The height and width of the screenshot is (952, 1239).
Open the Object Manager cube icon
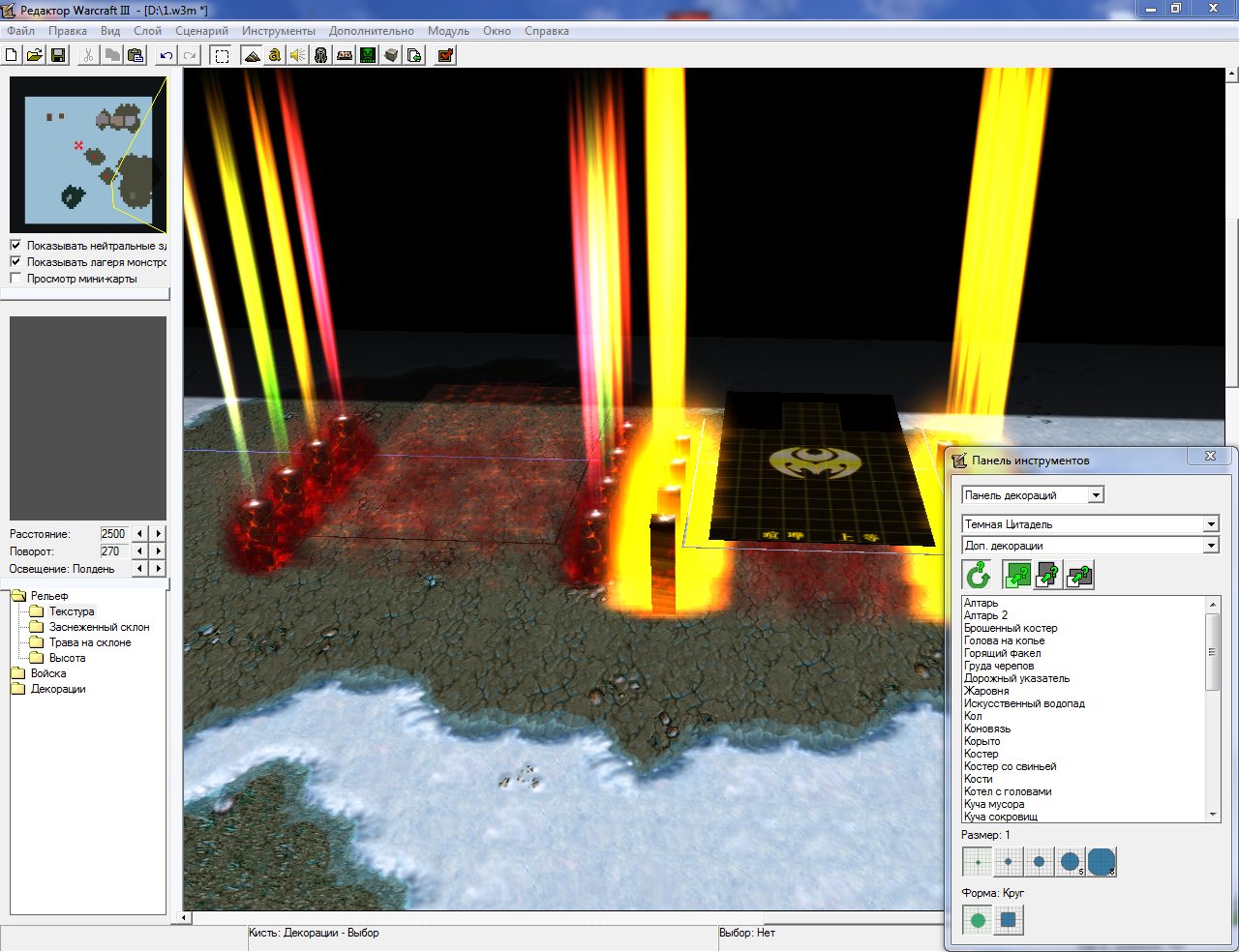[x=391, y=55]
